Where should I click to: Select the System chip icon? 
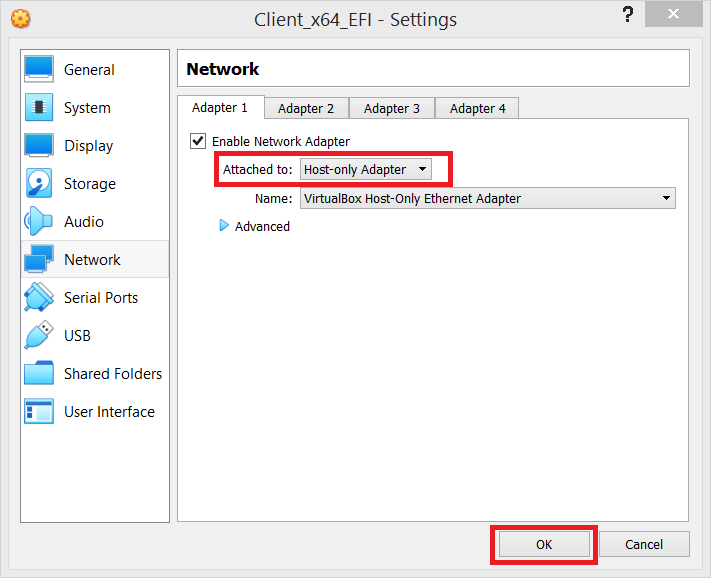click(39, 108)
